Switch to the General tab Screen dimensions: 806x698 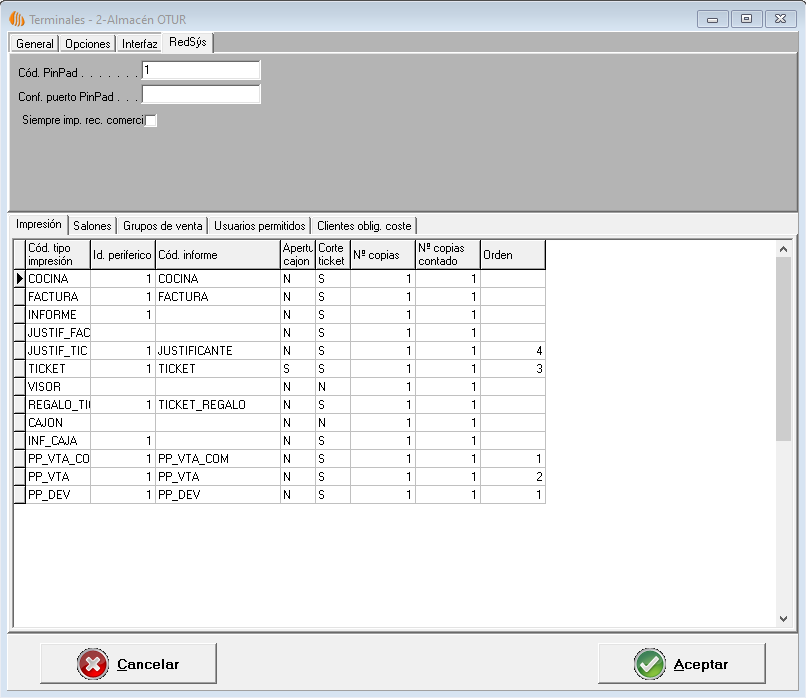click(x=35, y=44)
